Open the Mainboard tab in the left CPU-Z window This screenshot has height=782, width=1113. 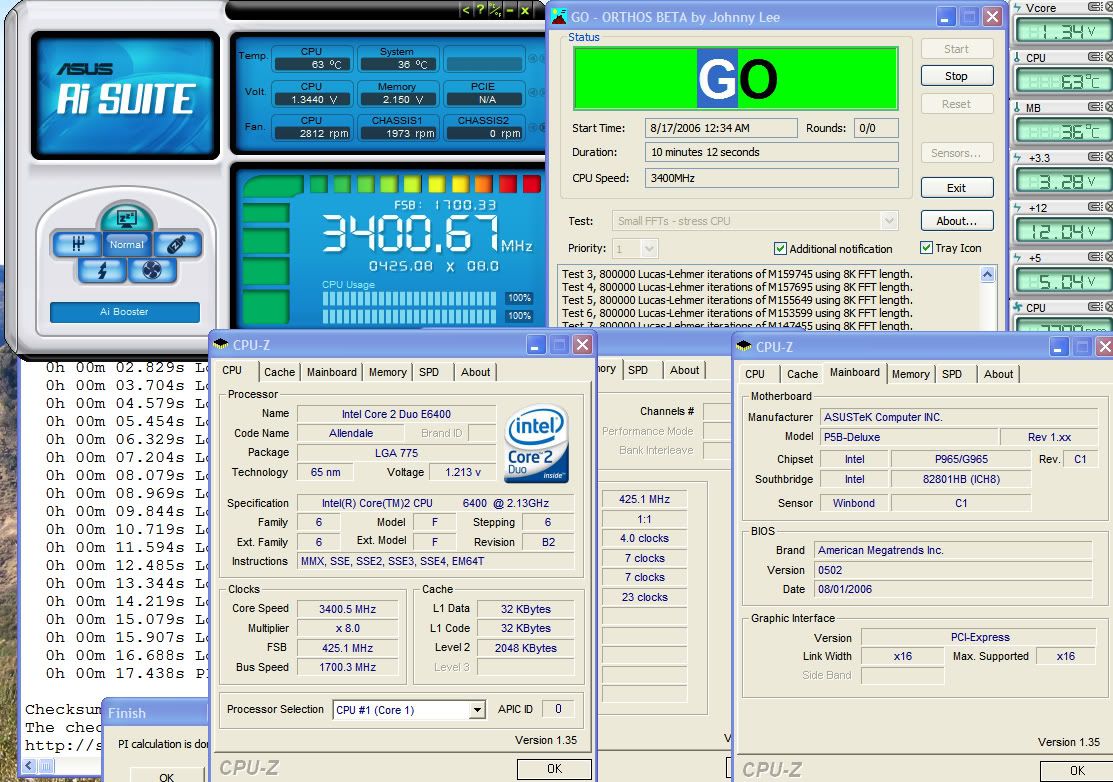331,373
